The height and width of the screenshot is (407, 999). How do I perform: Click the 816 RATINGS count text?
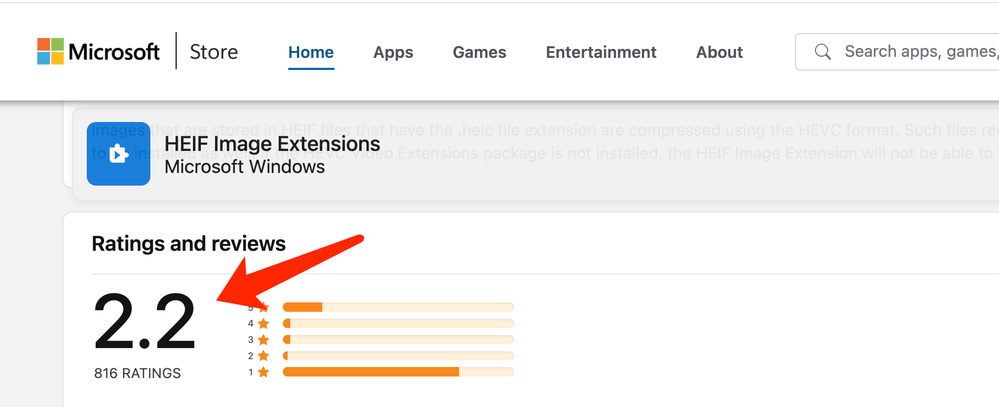point(138,373)
